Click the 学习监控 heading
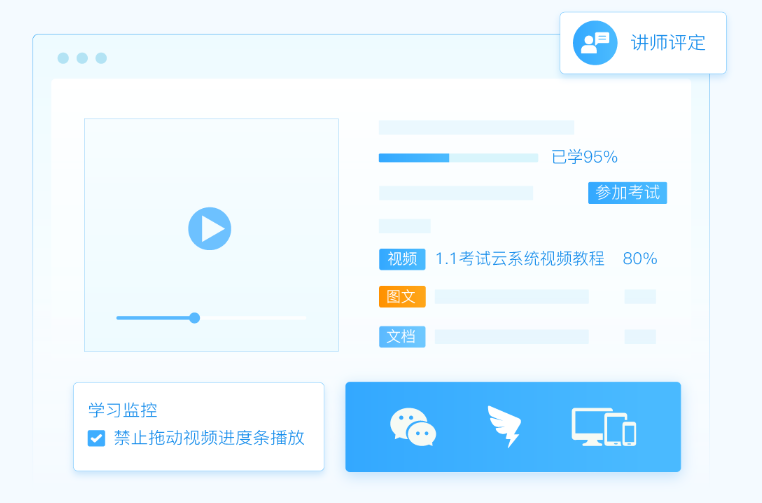The height and width of the screenshot is (503, 762). point(122,410)
